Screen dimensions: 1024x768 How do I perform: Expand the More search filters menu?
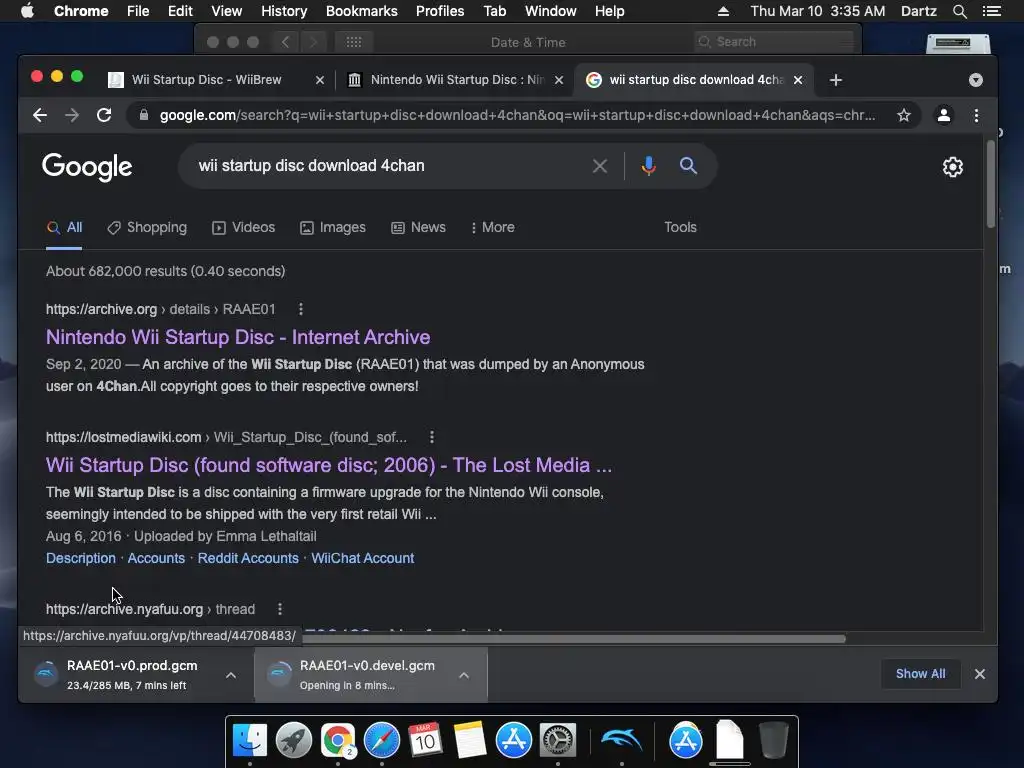492,227
